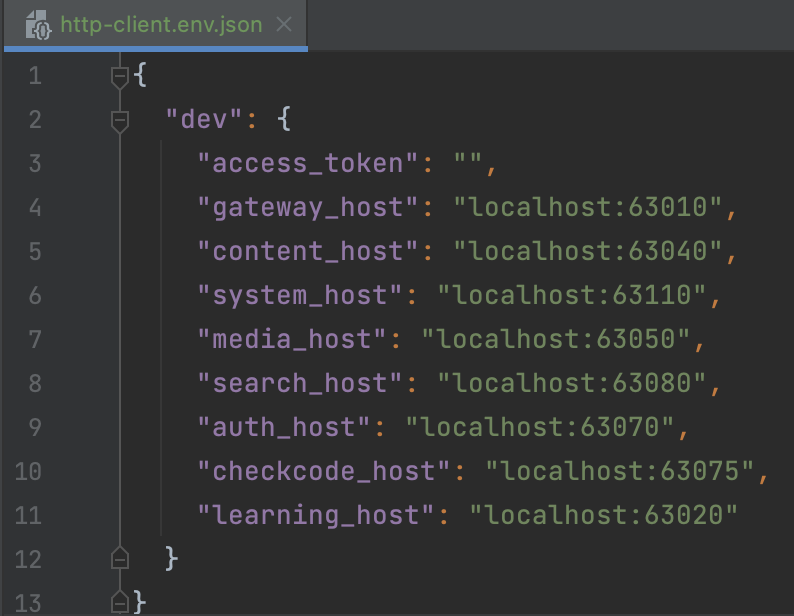Click line number 10 in the gutter

click(28, 472)
